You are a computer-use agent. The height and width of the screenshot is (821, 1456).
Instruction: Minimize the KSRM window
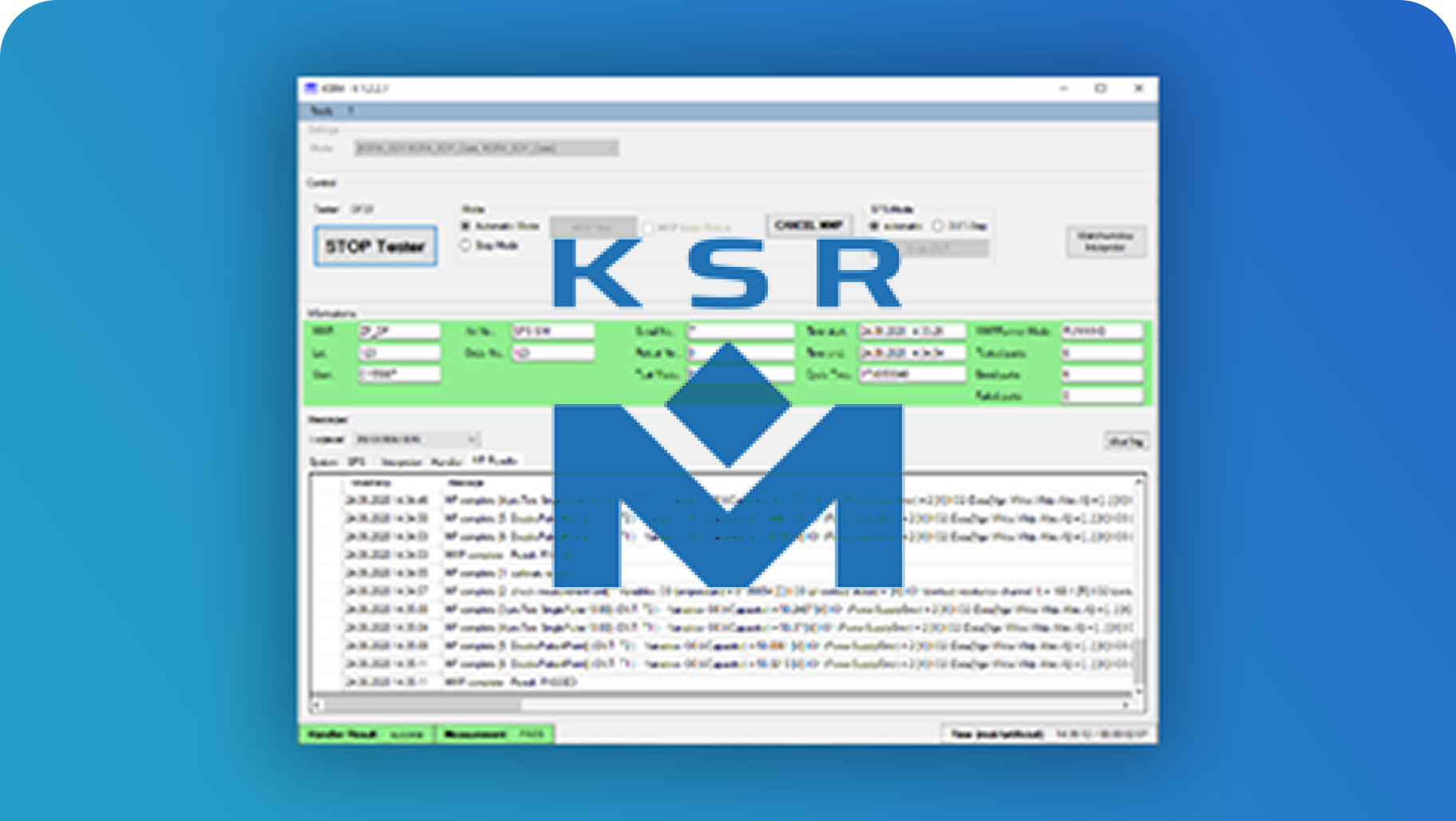pos(1064,88)
